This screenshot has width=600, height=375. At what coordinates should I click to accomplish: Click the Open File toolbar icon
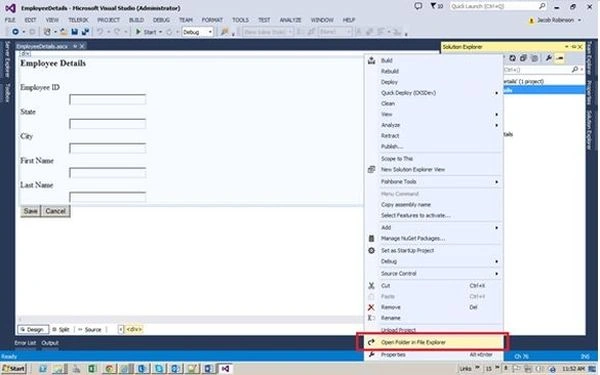[63, 32]
